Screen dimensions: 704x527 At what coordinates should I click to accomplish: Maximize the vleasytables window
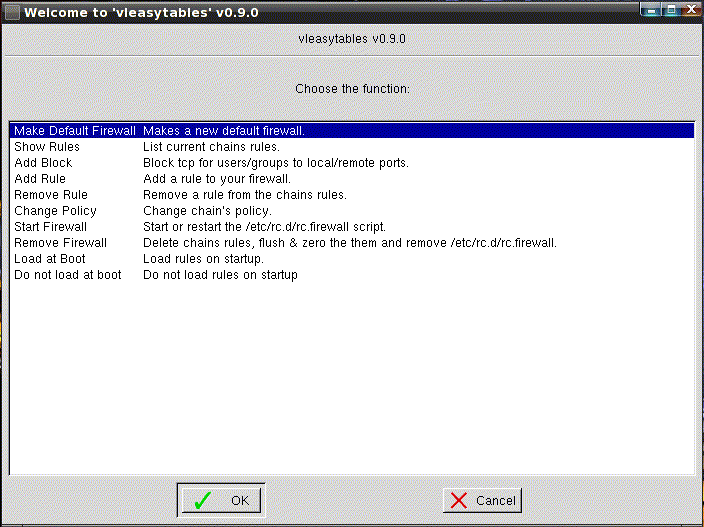pos(671,11)
